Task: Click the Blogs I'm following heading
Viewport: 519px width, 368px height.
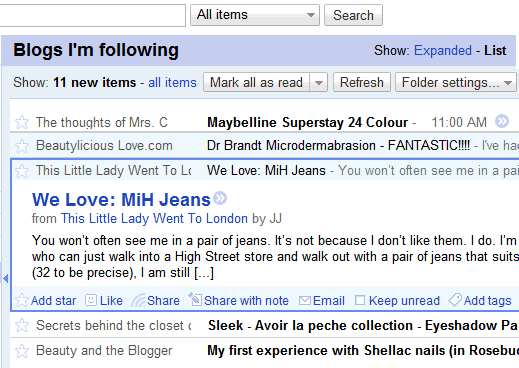Action: (x=96, y=50)
